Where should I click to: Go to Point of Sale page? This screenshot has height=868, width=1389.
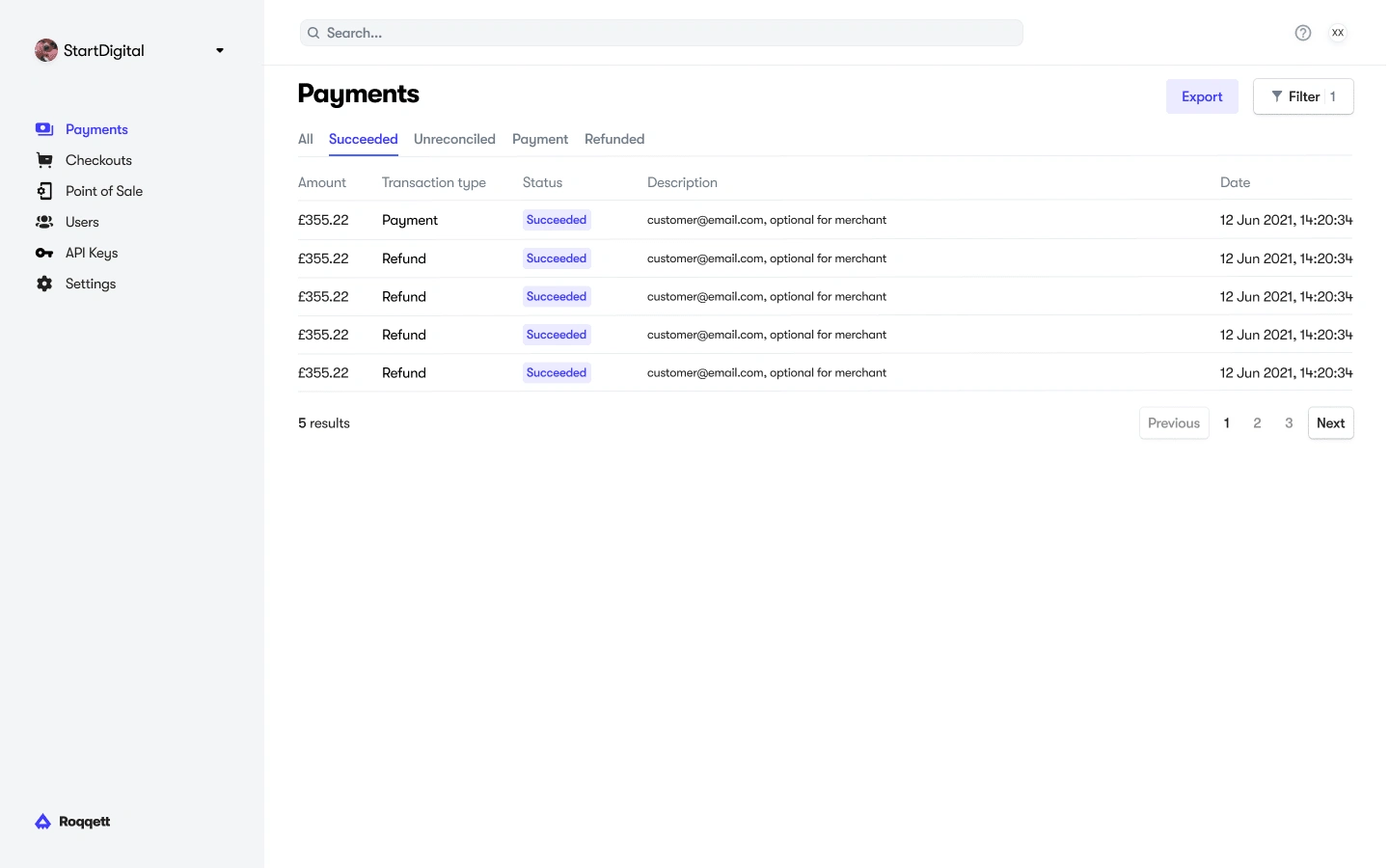coord(104,191)
